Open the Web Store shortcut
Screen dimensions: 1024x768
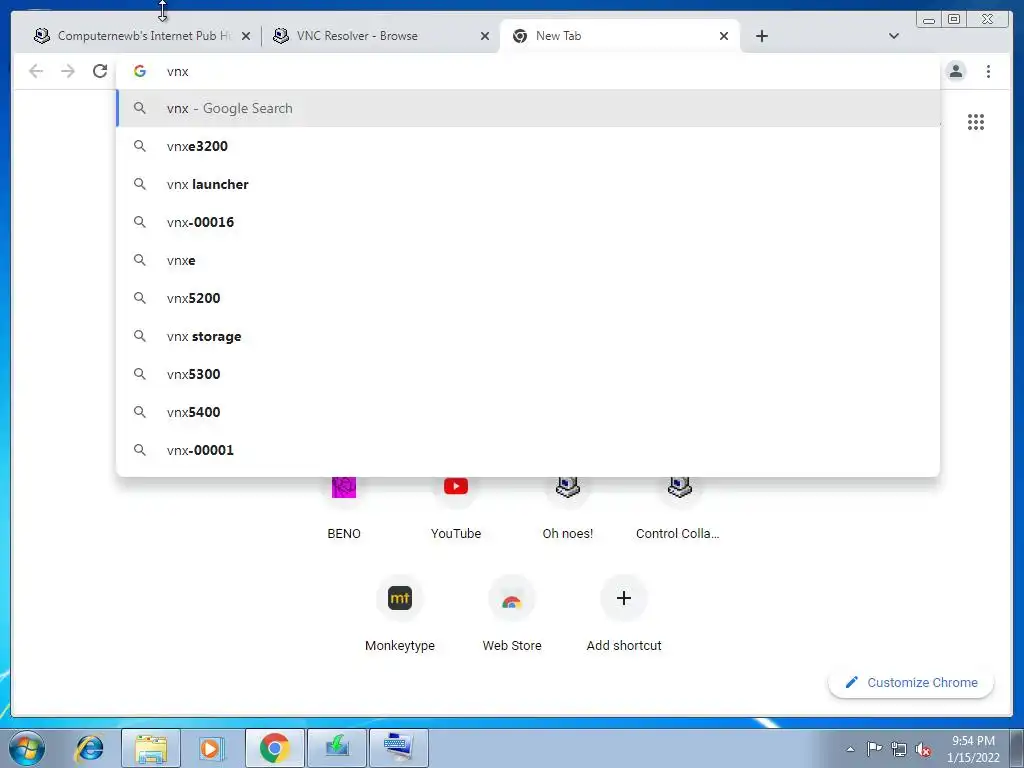point(512,614)
